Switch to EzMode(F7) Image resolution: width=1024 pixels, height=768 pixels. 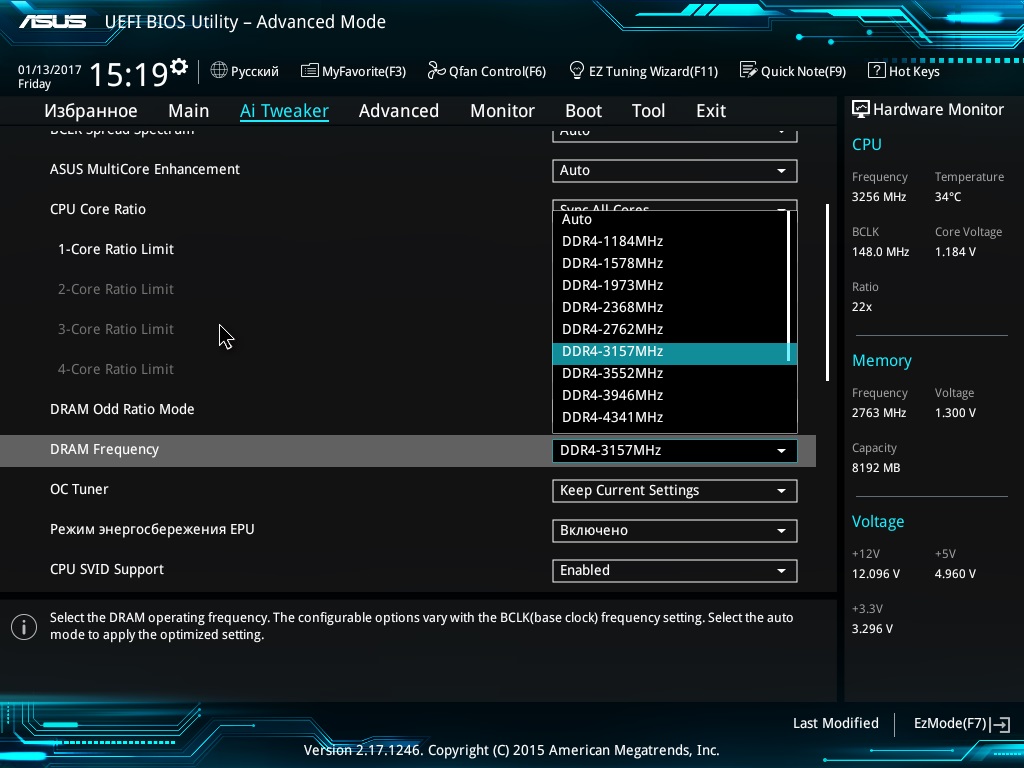click(x=961, y=724)
